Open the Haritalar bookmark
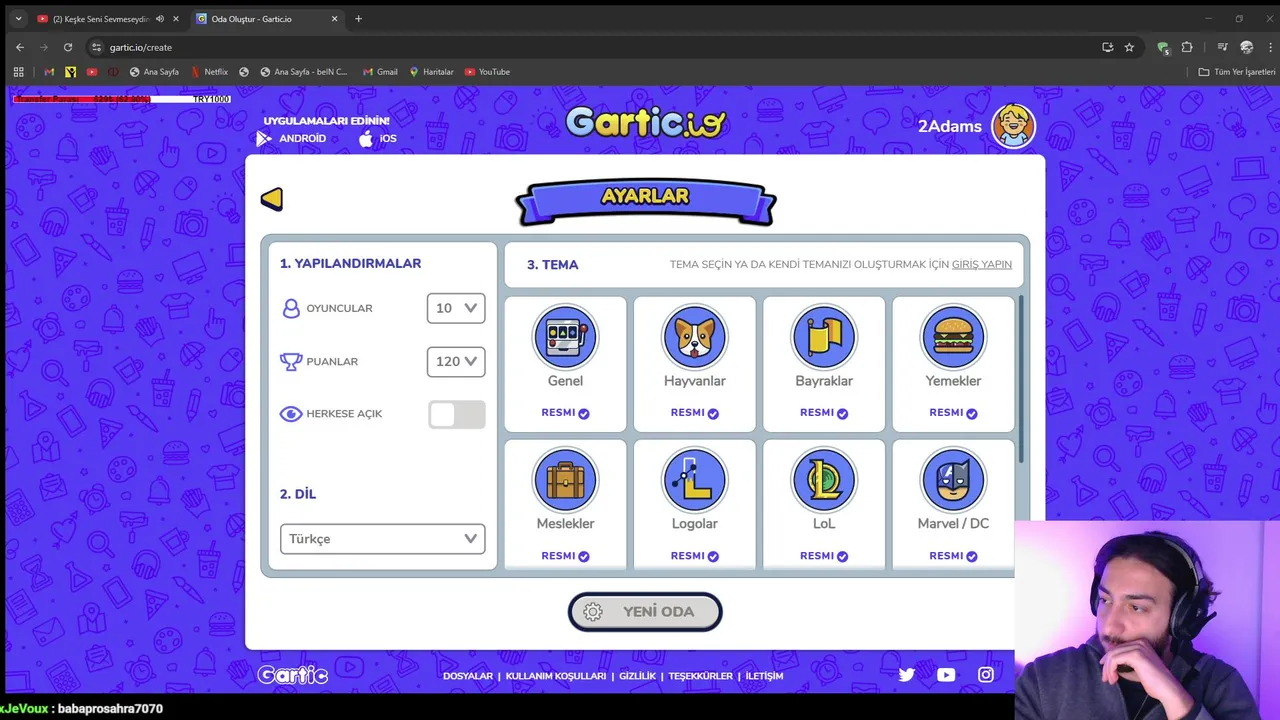1280x720 pixels. (430, 72)
